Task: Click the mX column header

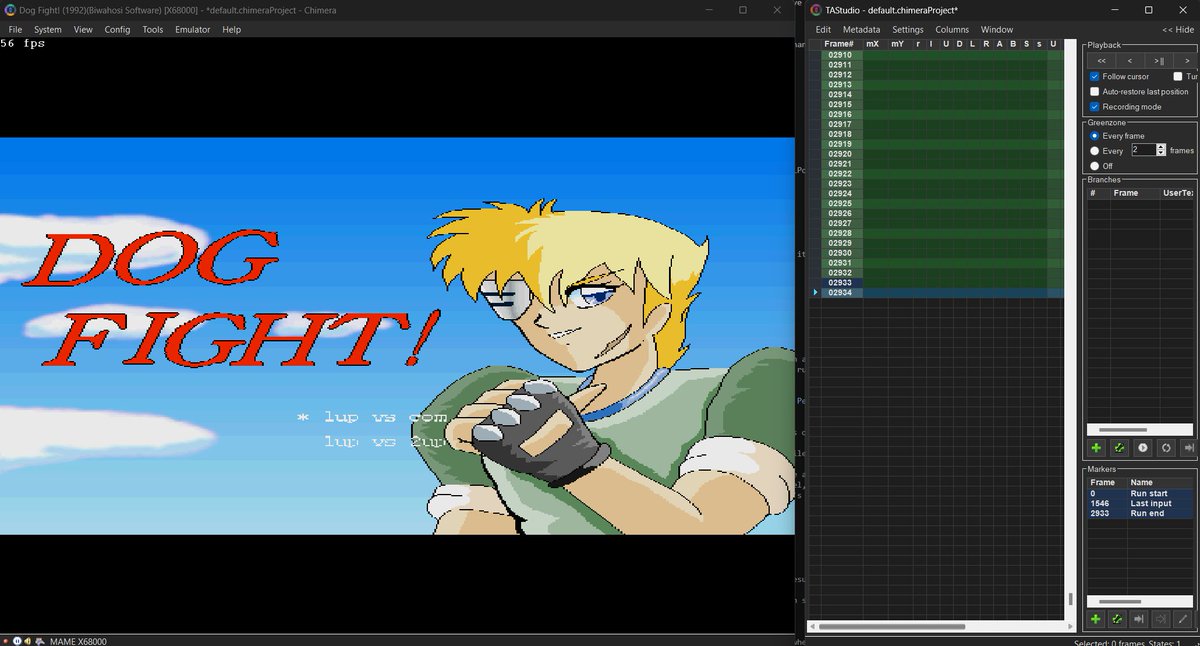Action: (873, 44)
